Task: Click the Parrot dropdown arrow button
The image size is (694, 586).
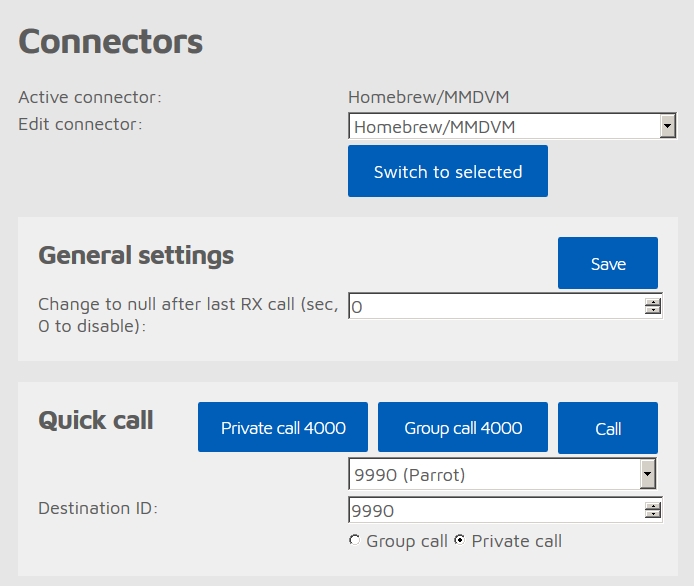Action: point(648,474)
